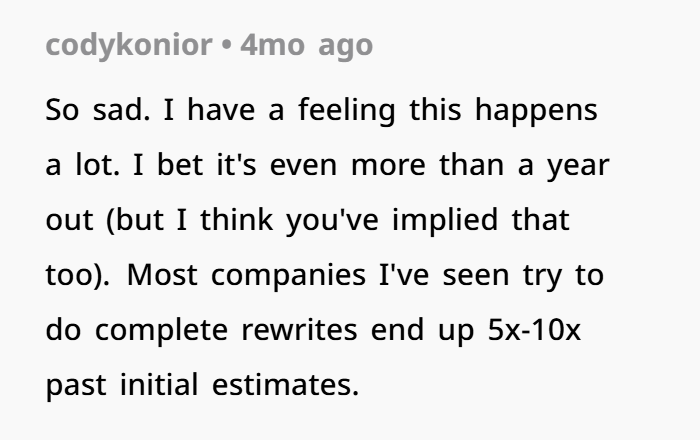Click the final word 'estimates.'

tap(285, 385)
